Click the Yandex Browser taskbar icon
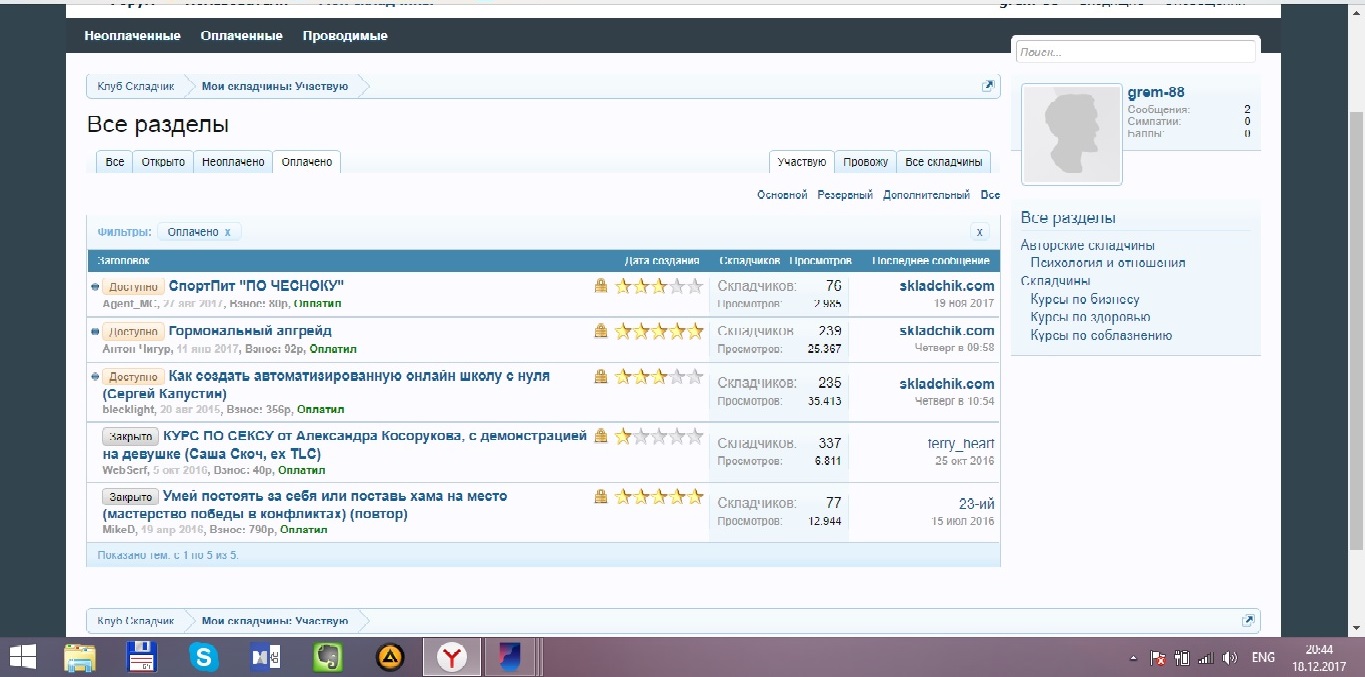This screenshot has height=677, width=1365. (453, 657)
